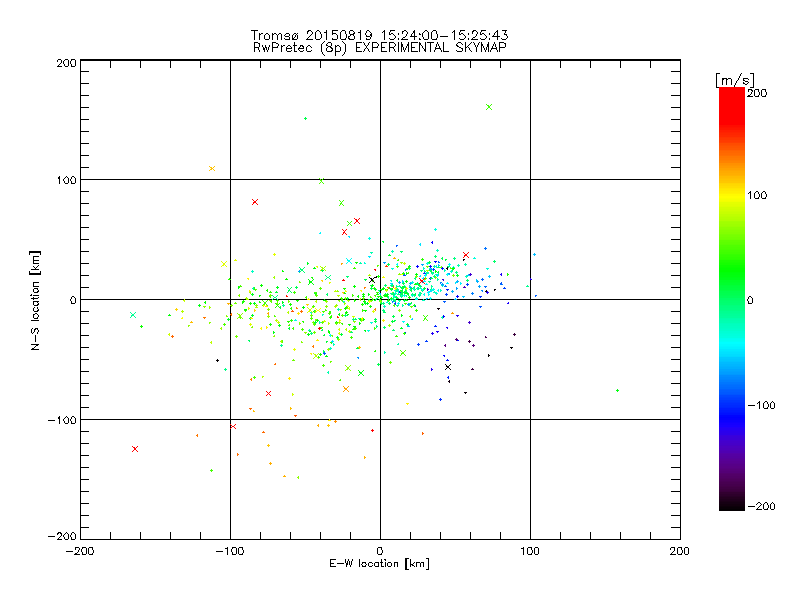Image resolution: width=800 pixels, height=600 pixels.
Task: Select the black X marker in lower right quadrant
Action: pos(448,367)
